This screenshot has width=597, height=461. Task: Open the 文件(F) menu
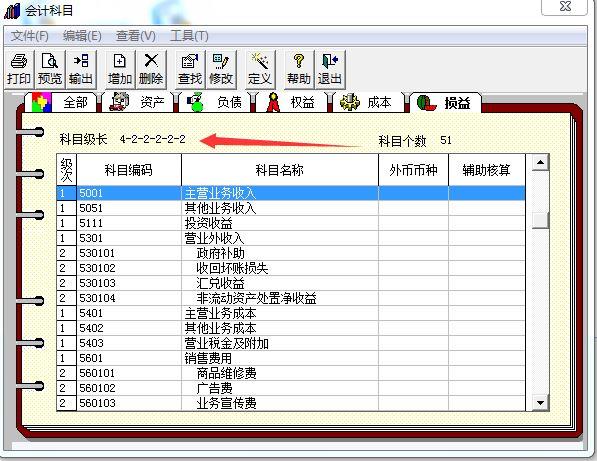click(x=30, y=36)
